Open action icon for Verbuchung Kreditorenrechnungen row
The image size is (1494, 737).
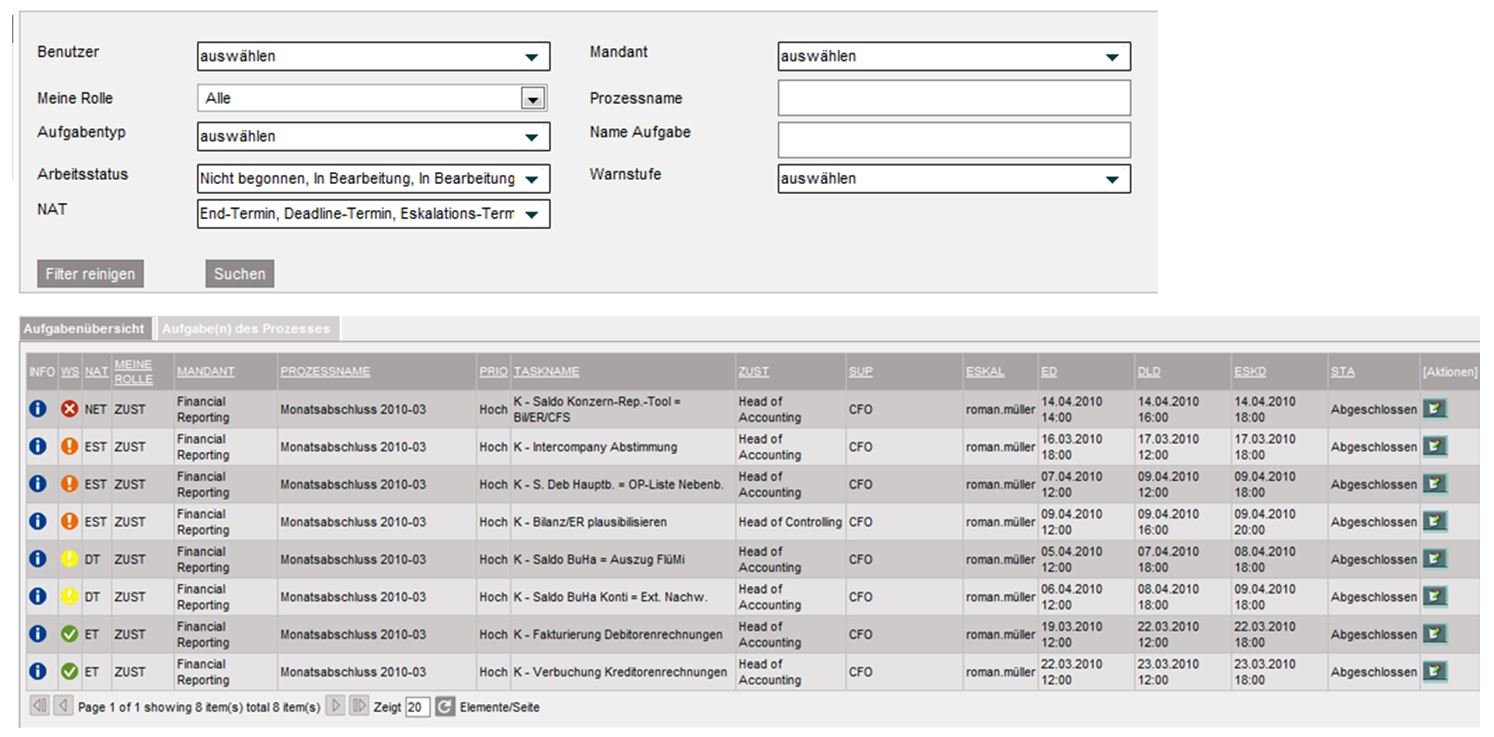point(1435,672)
